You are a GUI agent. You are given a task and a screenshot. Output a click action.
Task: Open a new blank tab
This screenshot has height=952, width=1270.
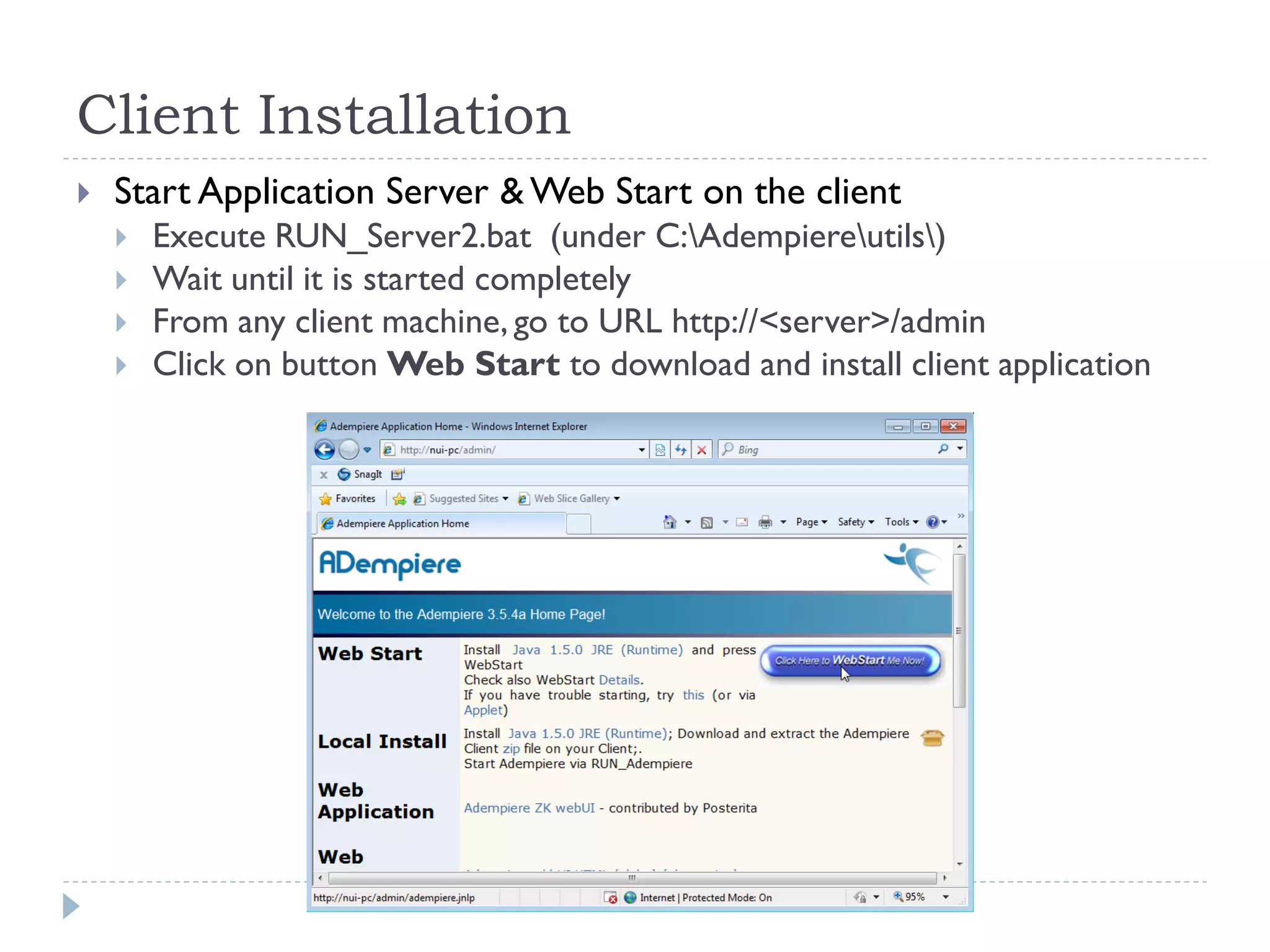(579, 524)
